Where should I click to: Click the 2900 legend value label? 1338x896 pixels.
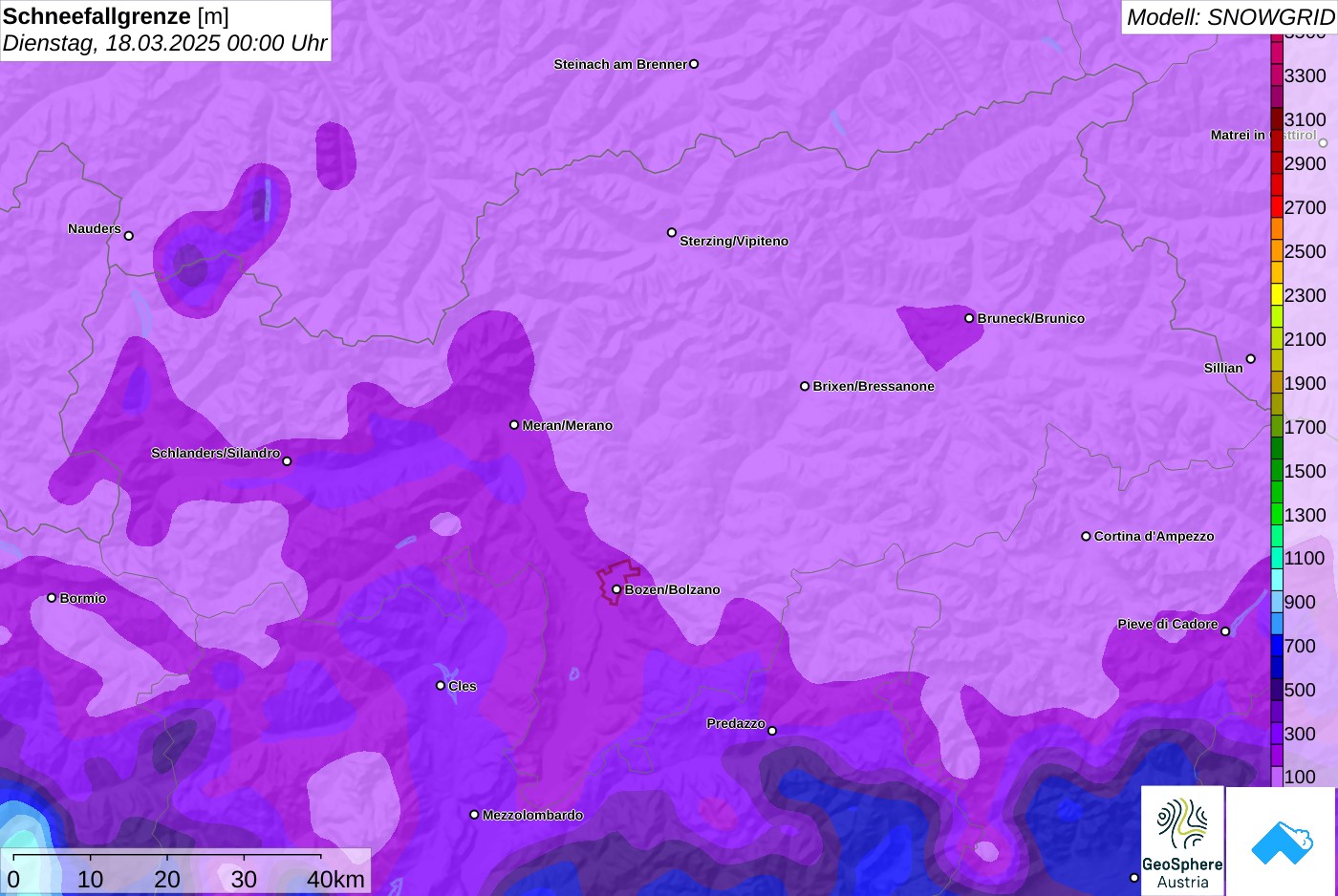click(x=1306, y=163)
